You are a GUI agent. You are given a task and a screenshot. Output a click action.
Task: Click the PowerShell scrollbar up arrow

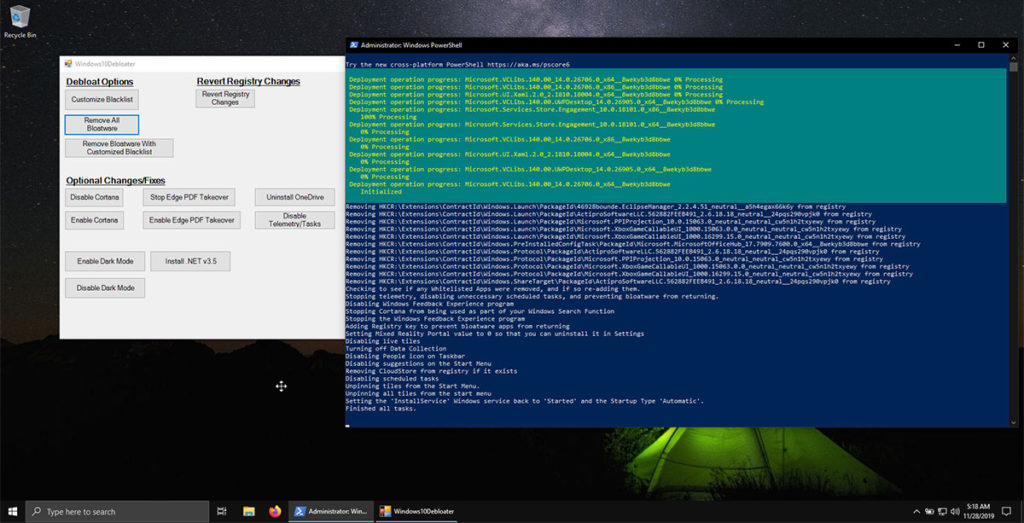1013,58
